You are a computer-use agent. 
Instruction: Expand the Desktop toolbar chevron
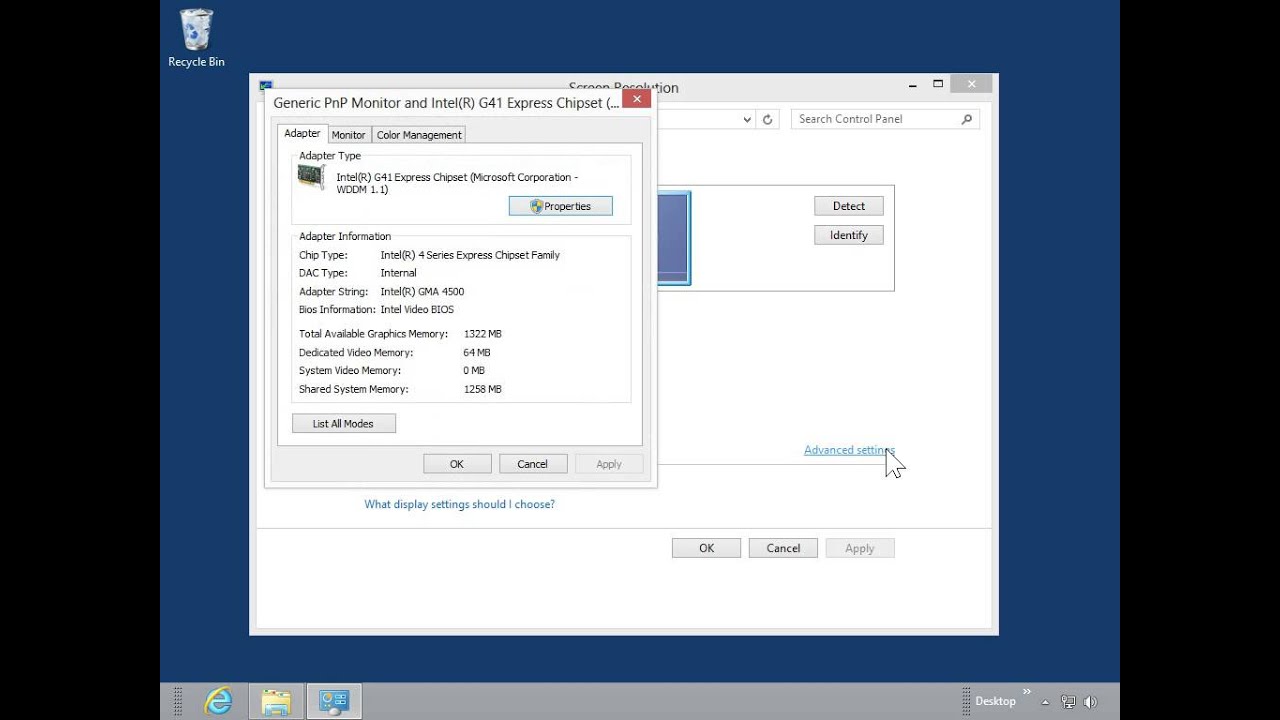tap(1026, 692)
